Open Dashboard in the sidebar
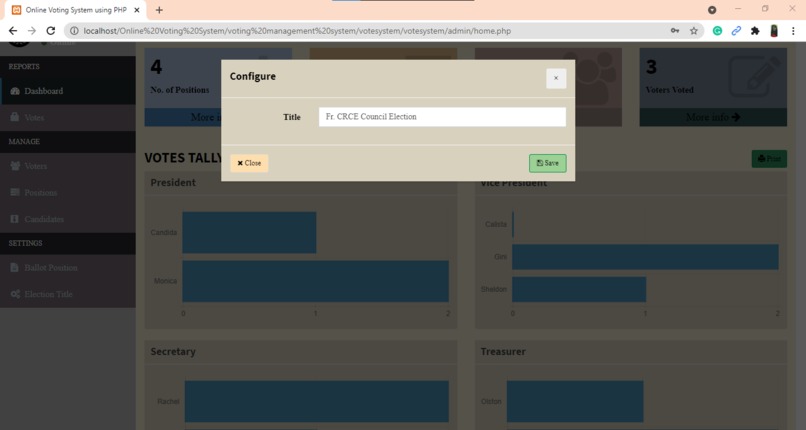 click(x=68, y=91)
